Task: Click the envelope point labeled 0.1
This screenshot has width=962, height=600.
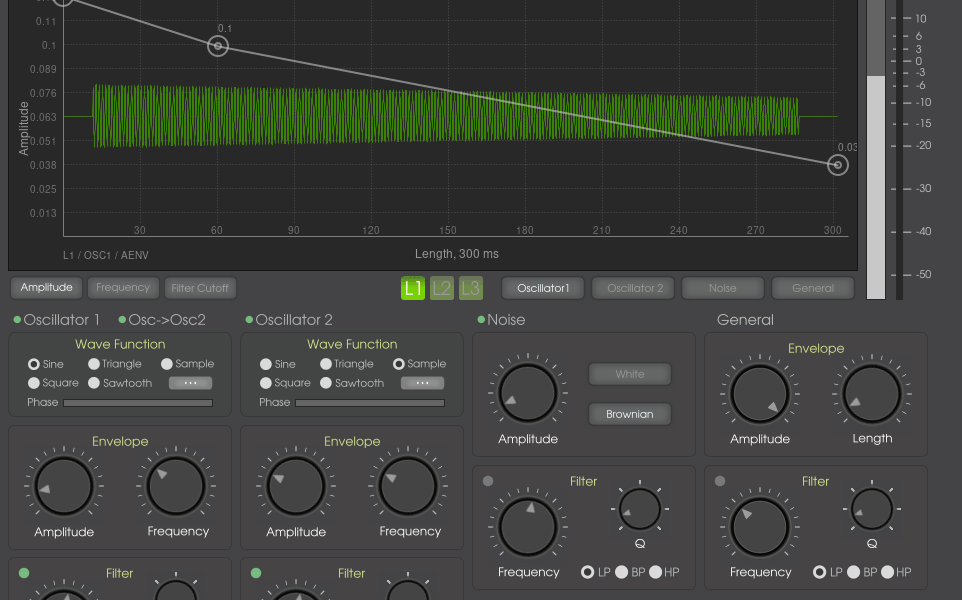Action: [218, 46]
